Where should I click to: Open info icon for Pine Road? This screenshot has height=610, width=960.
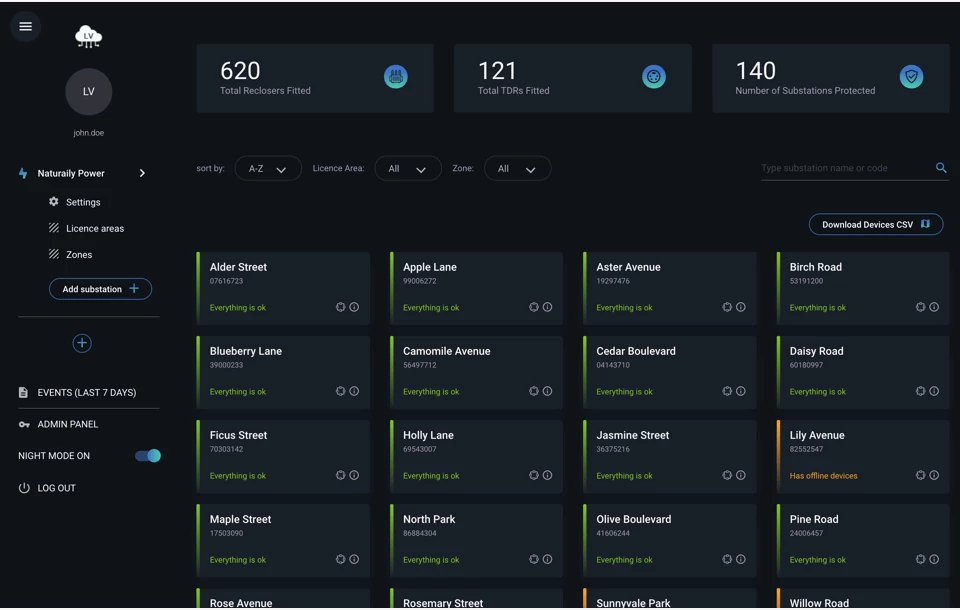click(934, 559)
